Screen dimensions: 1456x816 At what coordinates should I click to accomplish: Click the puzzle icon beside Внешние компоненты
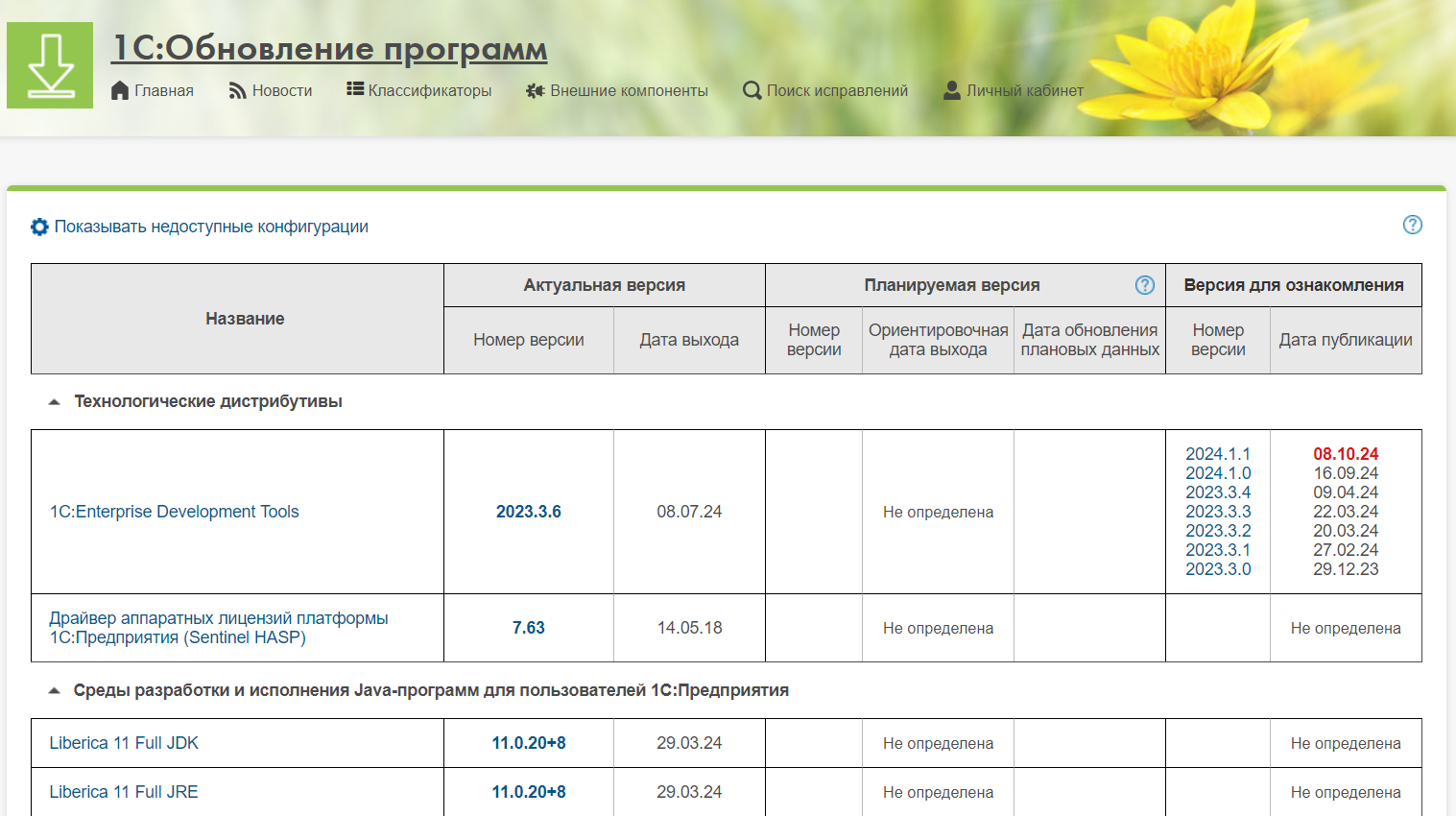coord(536,90)
